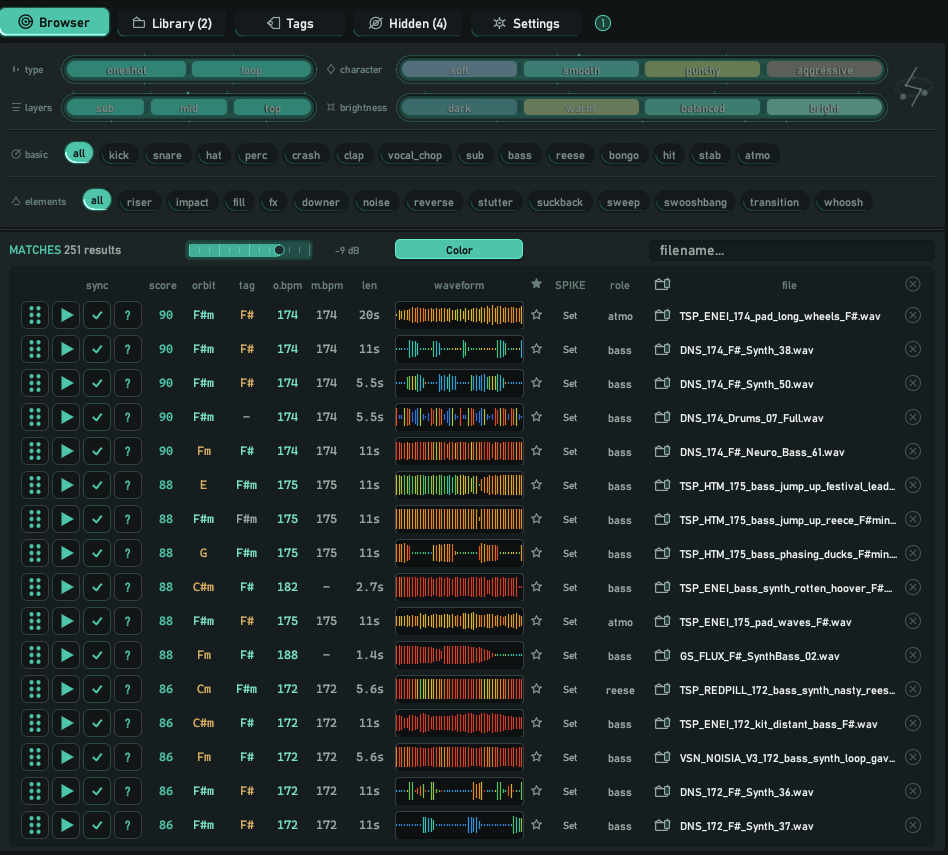Viewport: 948px width, 855px height.
Task: Sort by the score column header
Action: click(x=163, y=285)
